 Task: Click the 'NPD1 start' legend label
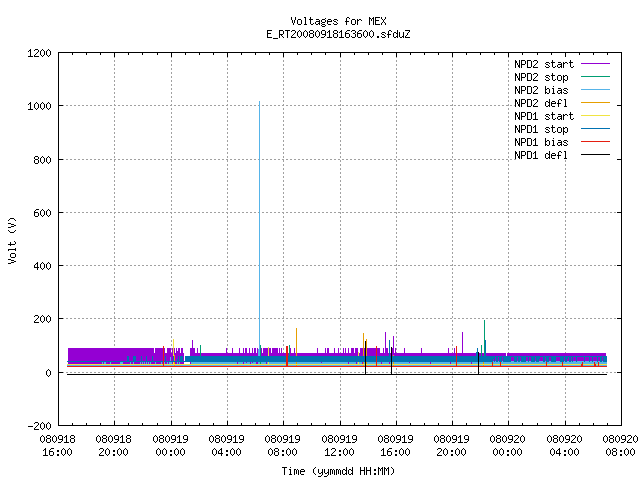pyautogui.click(x=544, y=116)
